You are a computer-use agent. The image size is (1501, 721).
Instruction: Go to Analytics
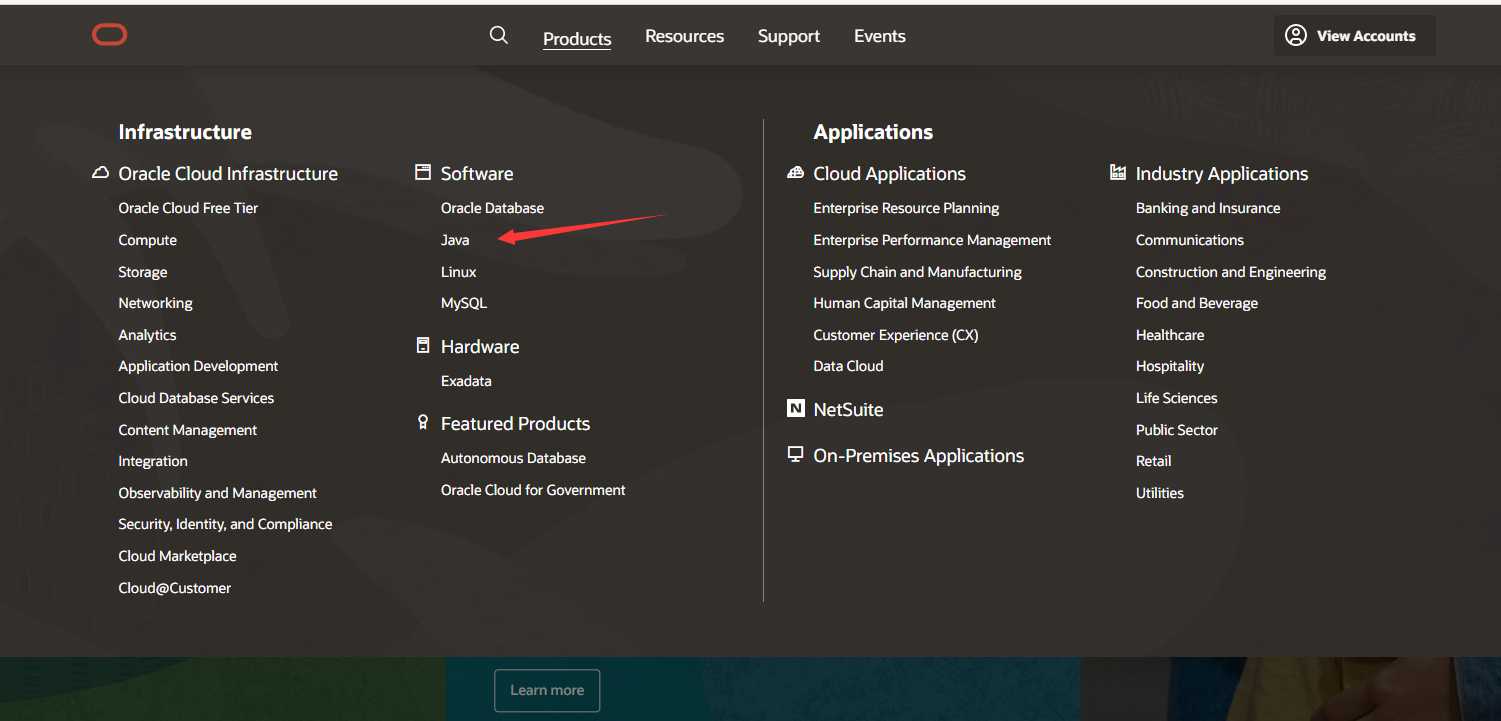coord(147,335)
